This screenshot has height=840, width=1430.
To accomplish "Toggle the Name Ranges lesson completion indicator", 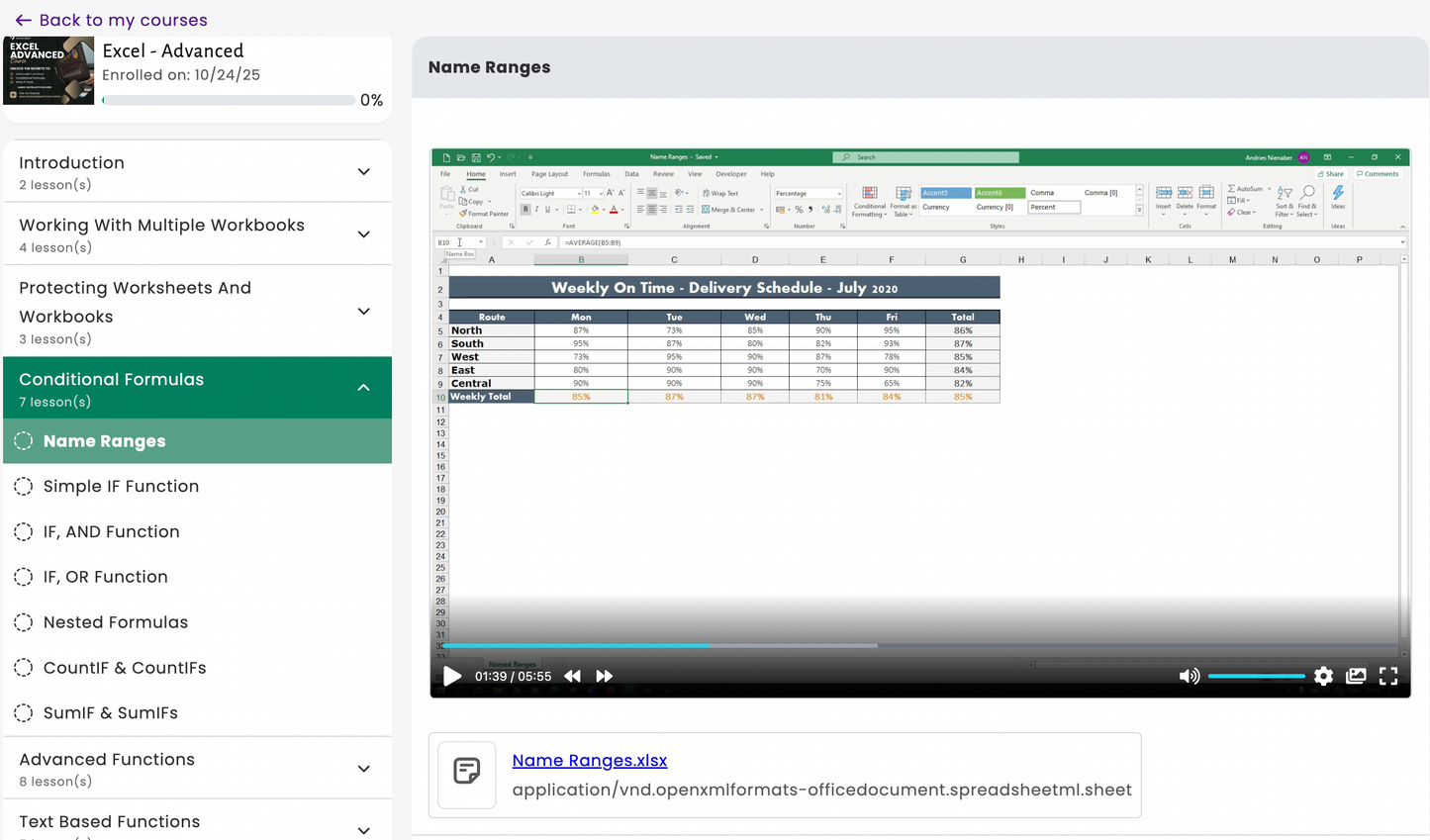I will pyautogui.click(x=24, y=441).
